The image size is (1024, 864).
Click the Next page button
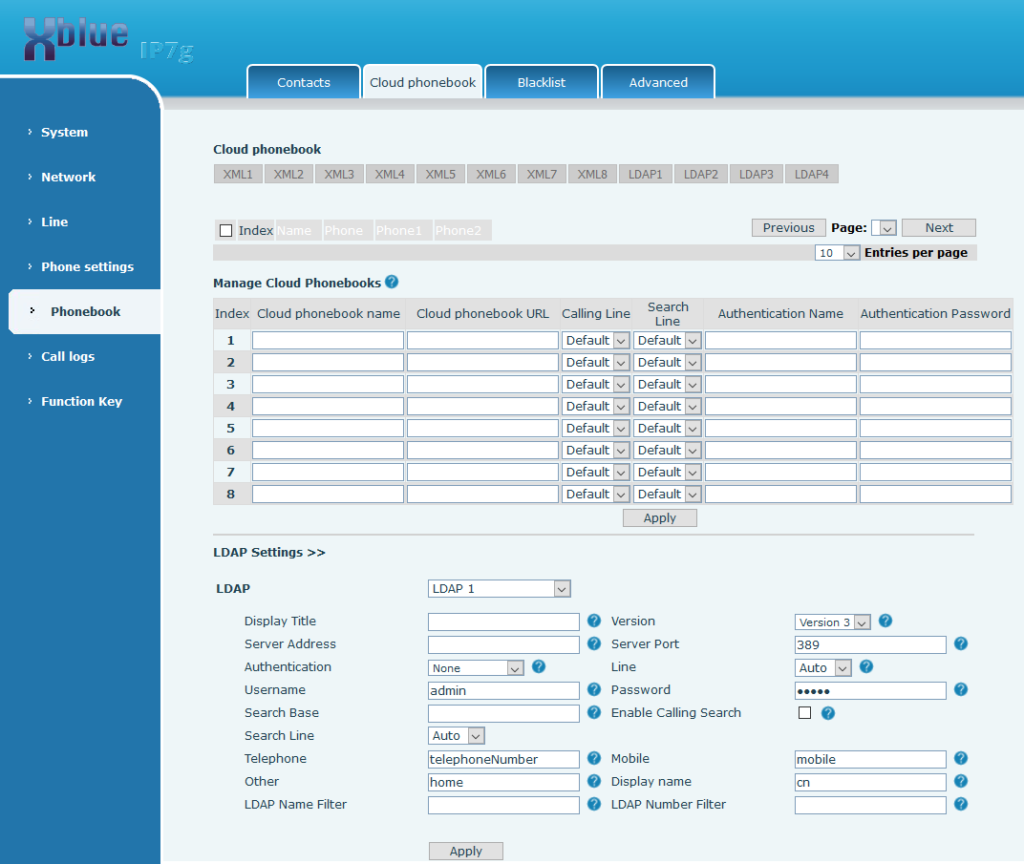coord(938,228)
